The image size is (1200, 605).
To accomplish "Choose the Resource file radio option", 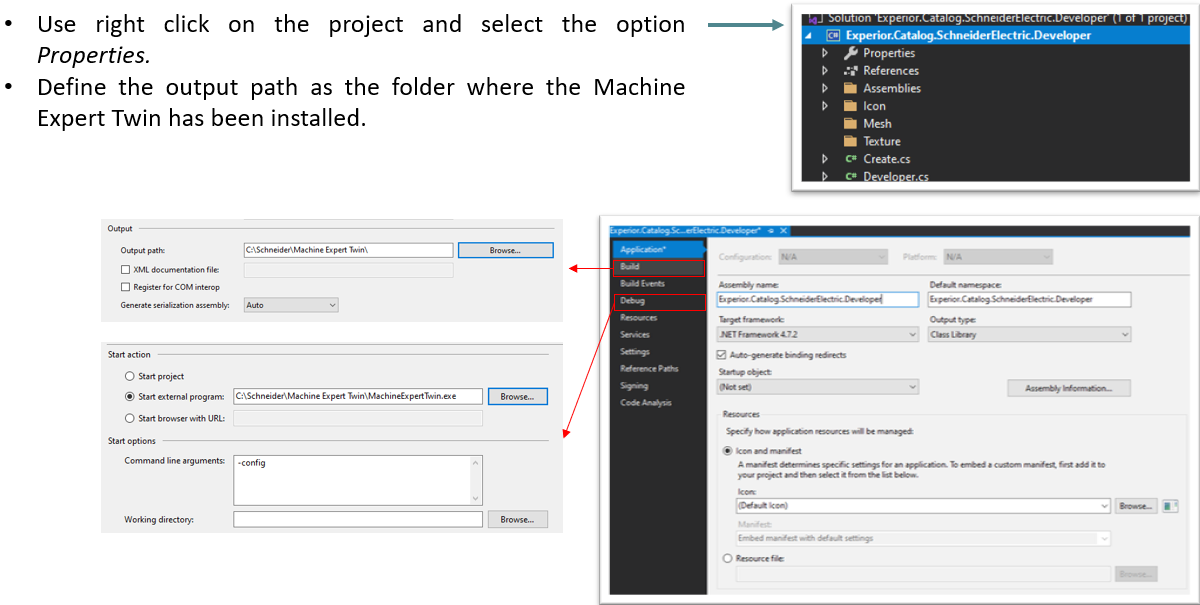I will [x=727, y=559].
